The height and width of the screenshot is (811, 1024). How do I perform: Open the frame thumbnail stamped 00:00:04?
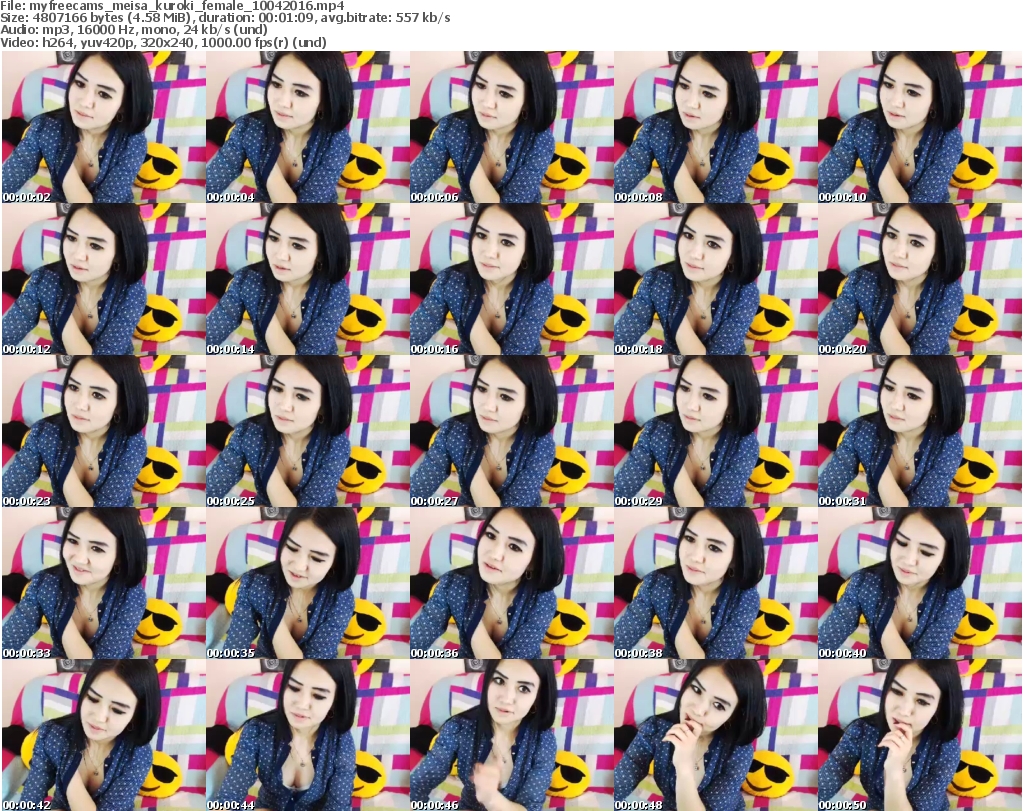tap(308, 127)
